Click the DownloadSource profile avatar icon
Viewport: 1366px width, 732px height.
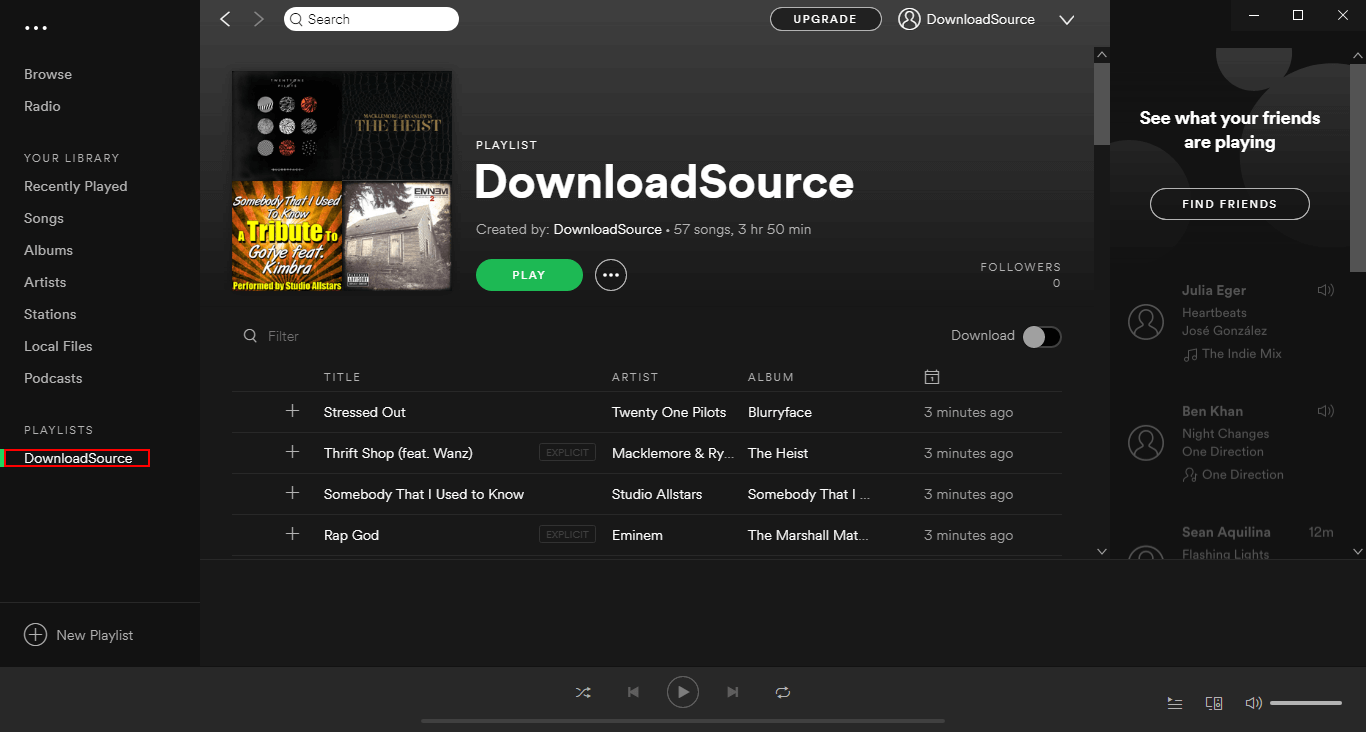tap(909, 19)
